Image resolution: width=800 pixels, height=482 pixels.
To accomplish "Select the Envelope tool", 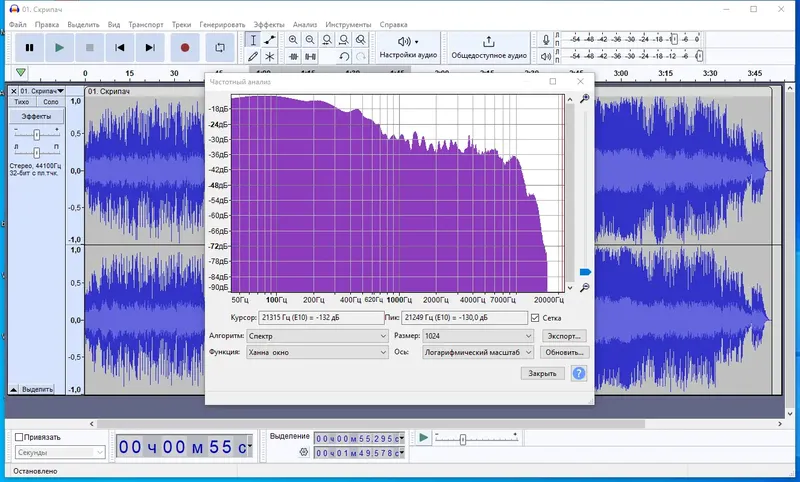I will pyautogui.click(x=270, y=40).
